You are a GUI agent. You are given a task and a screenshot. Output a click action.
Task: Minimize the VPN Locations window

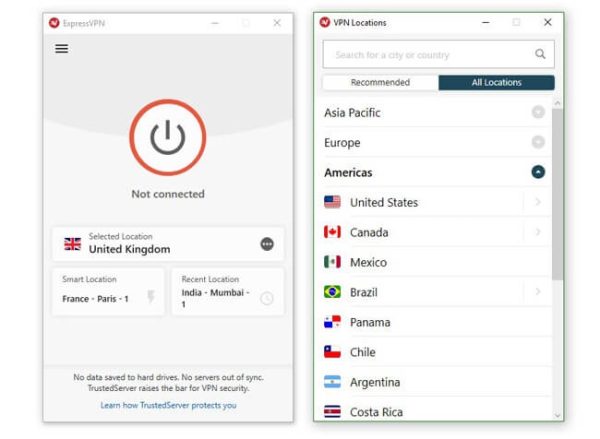tap(486, 23)
